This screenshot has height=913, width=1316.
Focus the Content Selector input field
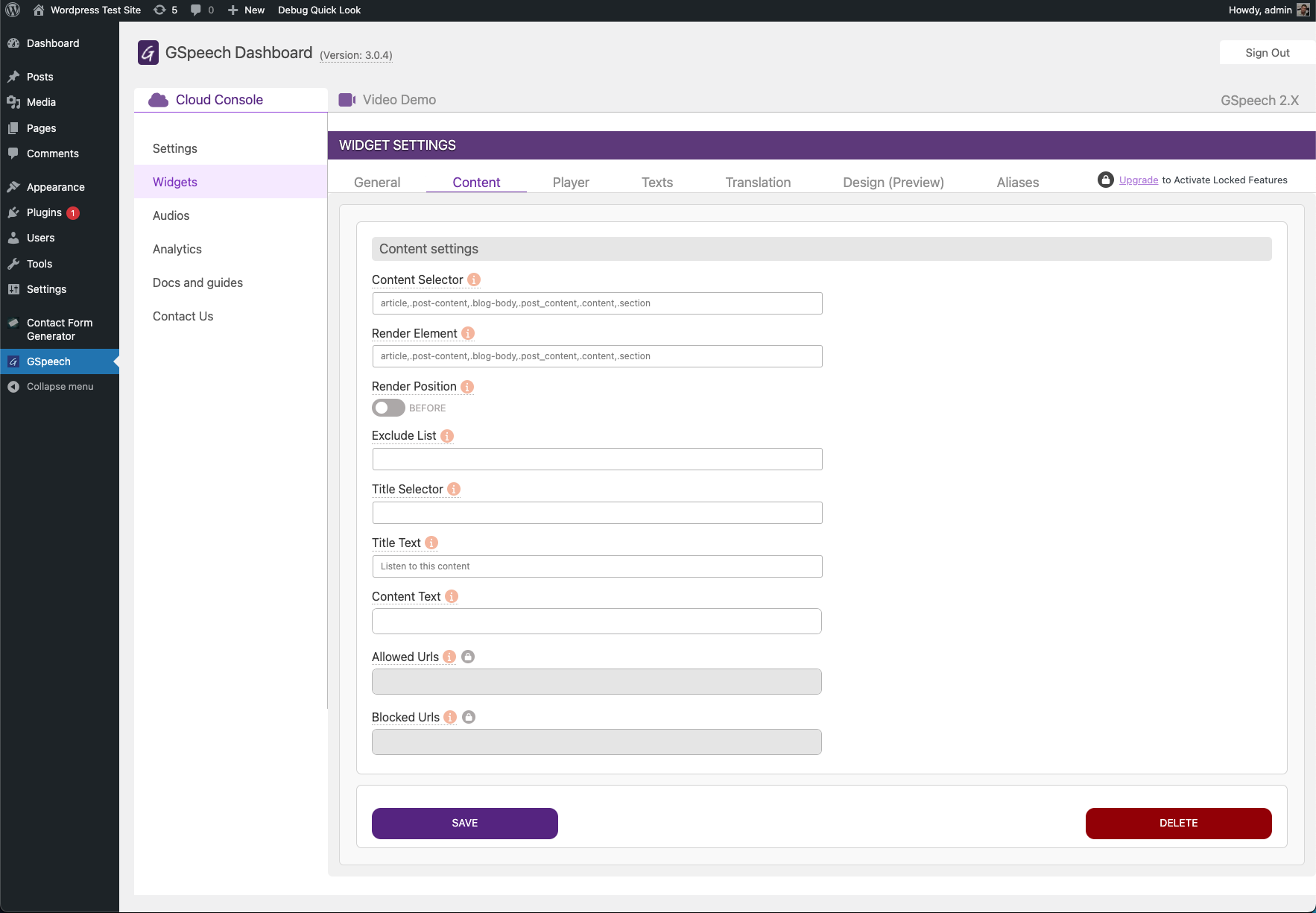[597, 303]
